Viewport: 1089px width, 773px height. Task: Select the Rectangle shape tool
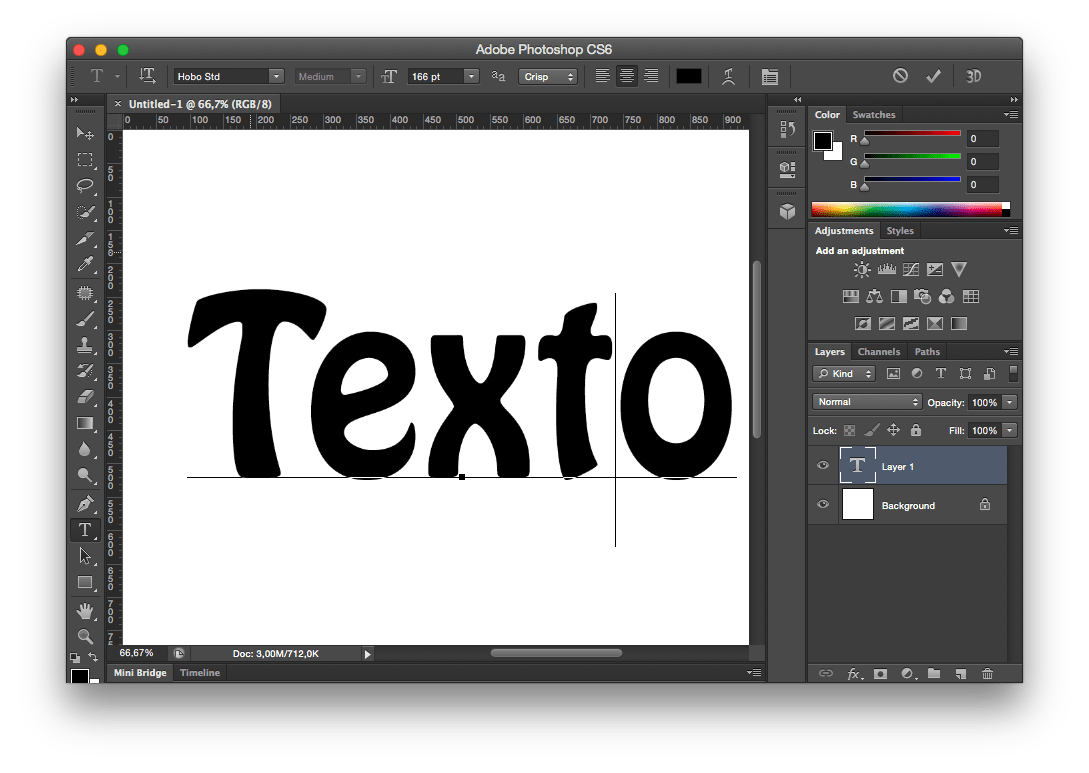[85, 583]
